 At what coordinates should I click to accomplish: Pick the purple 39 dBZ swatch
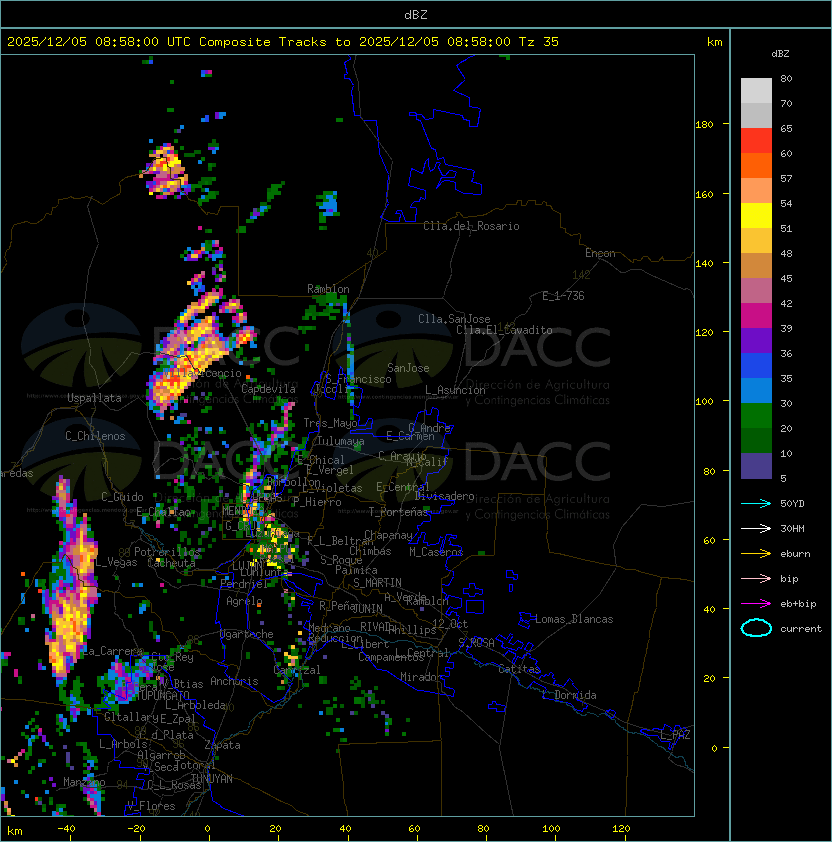(x=756, y=340)
